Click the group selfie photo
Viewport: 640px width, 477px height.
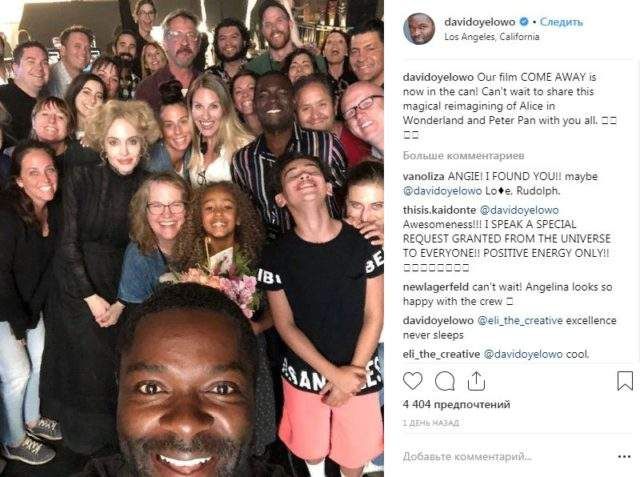192,238
